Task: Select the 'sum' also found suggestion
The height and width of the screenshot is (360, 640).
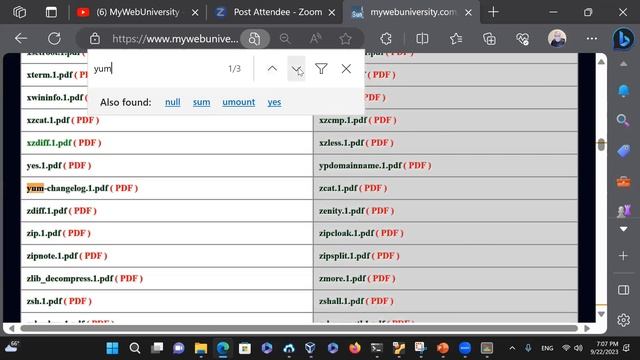Action: (x=202, y=102)
